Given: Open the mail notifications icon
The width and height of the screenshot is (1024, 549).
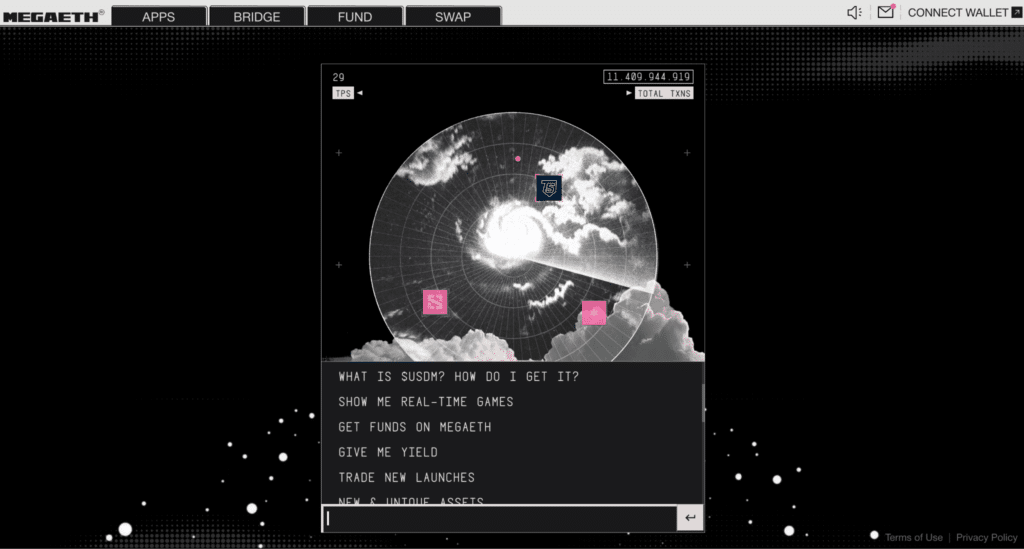Looking at the screenshot, I should [x=886, y=12].
